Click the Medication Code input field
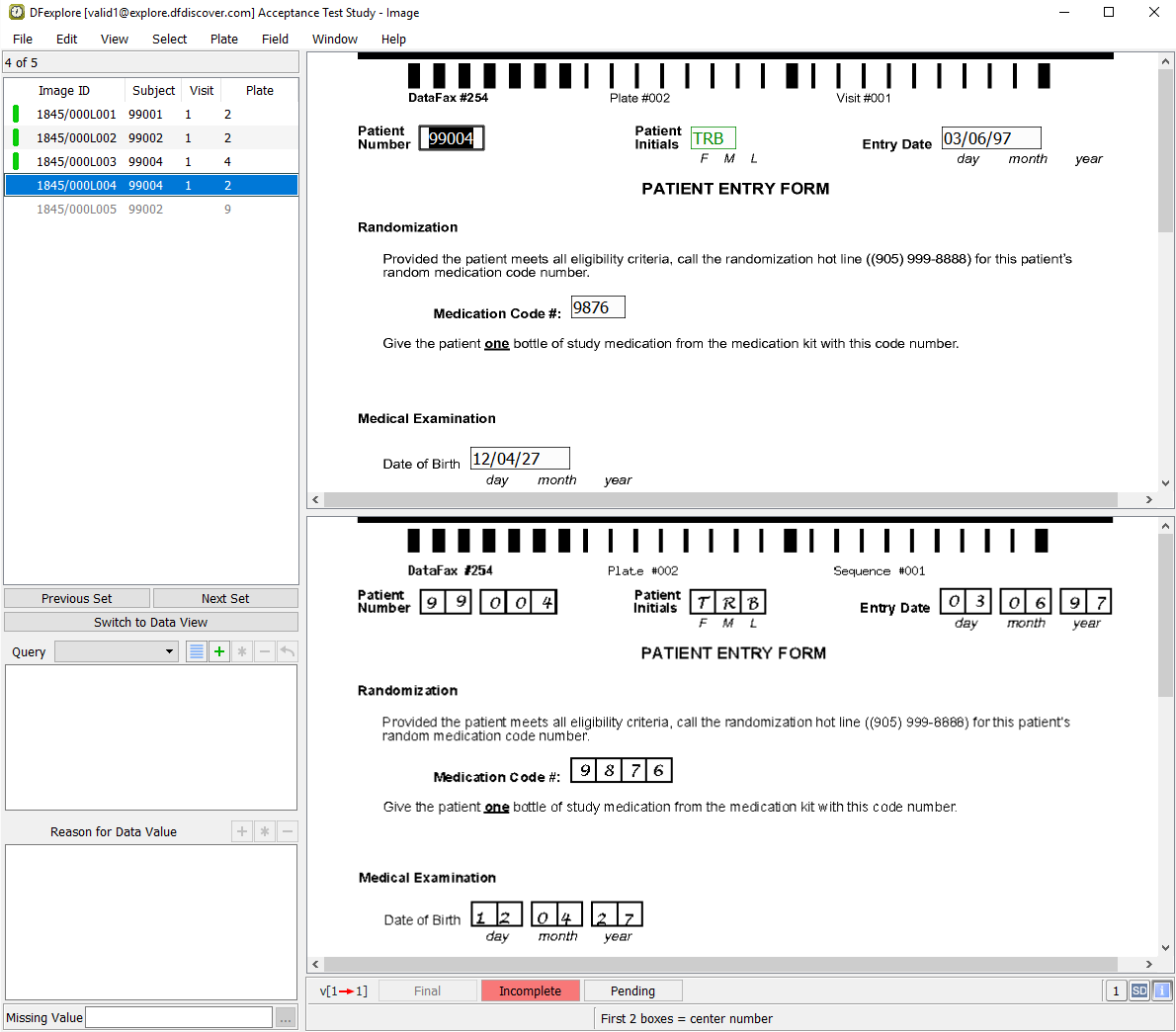 click(x=598, y=307)
